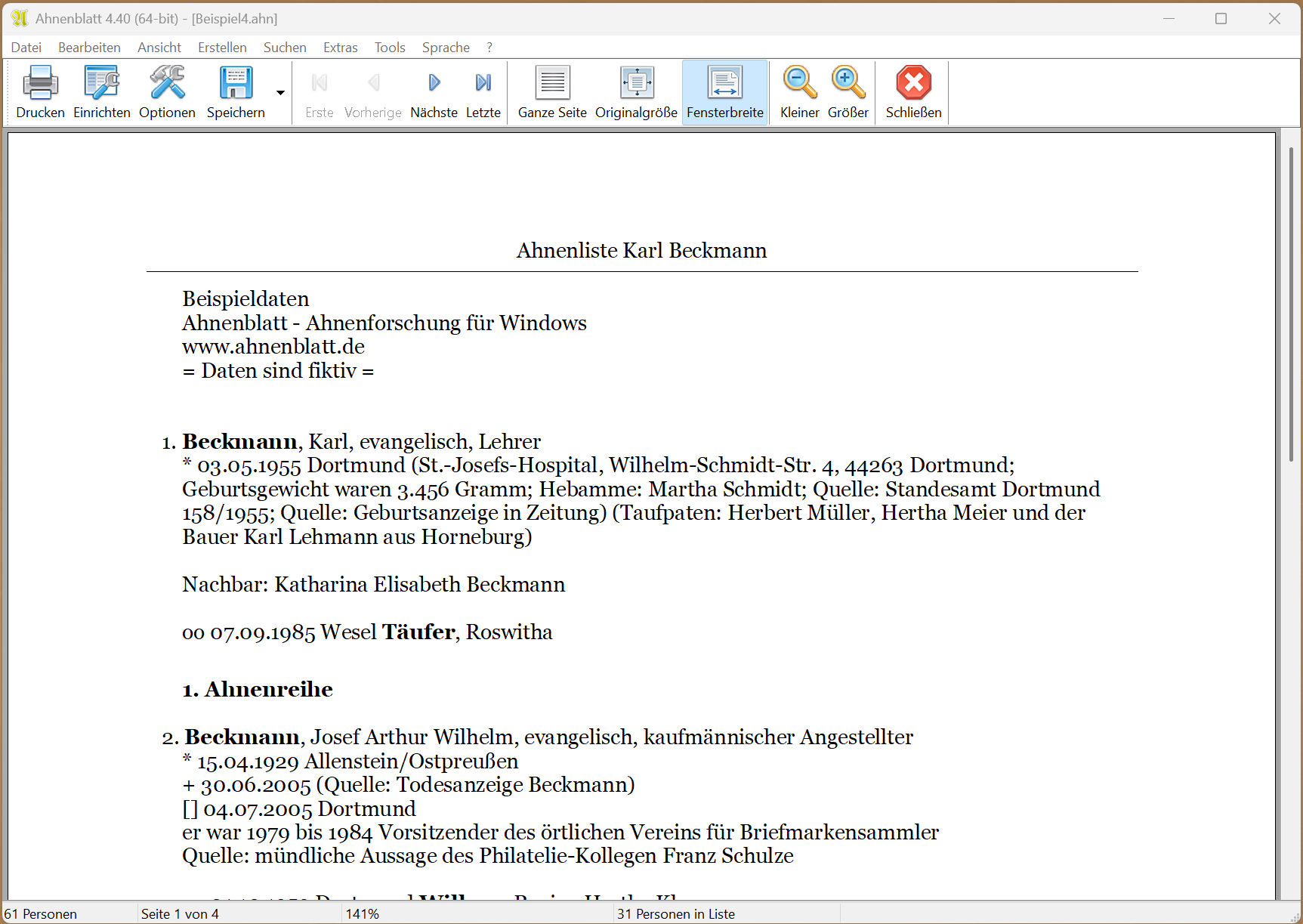
Task: Jump to Letzte page
Action: 483,84
